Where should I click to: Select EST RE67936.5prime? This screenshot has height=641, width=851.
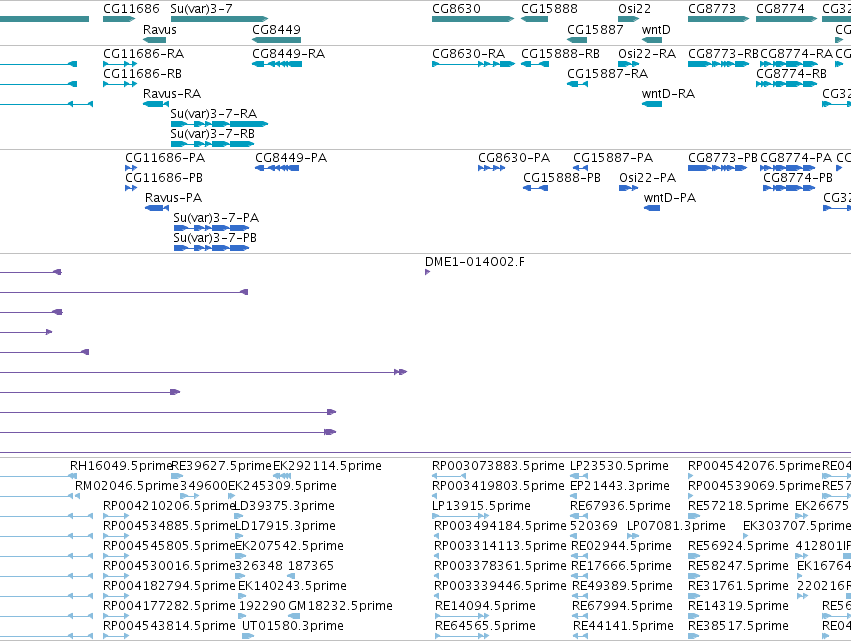coord(620,506)
